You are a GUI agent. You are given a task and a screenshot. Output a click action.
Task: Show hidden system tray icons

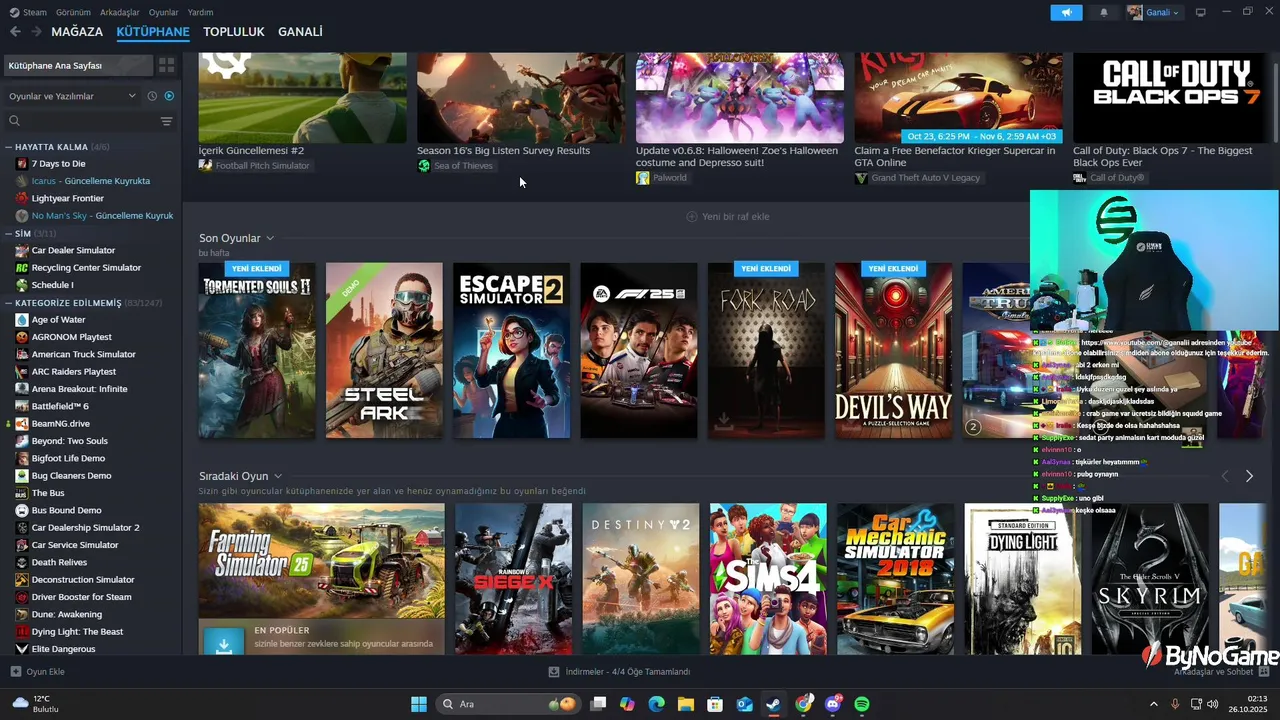pyautogui.click(x=1154, y=704)
